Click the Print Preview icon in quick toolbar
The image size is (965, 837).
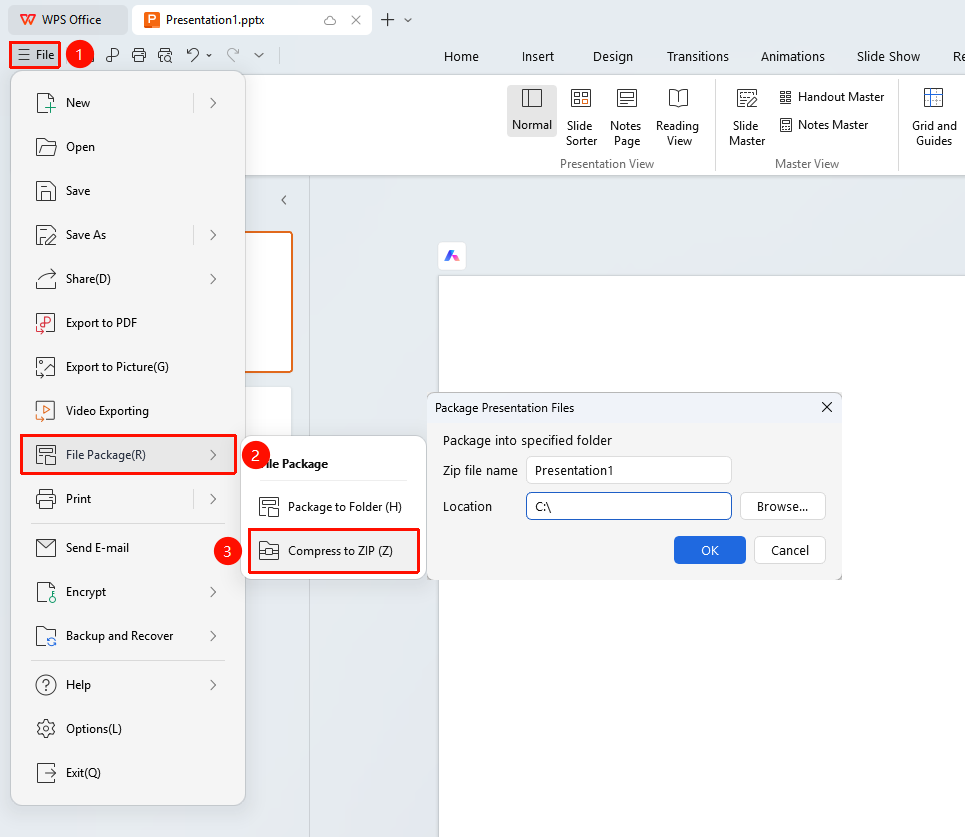click(165, 55)
